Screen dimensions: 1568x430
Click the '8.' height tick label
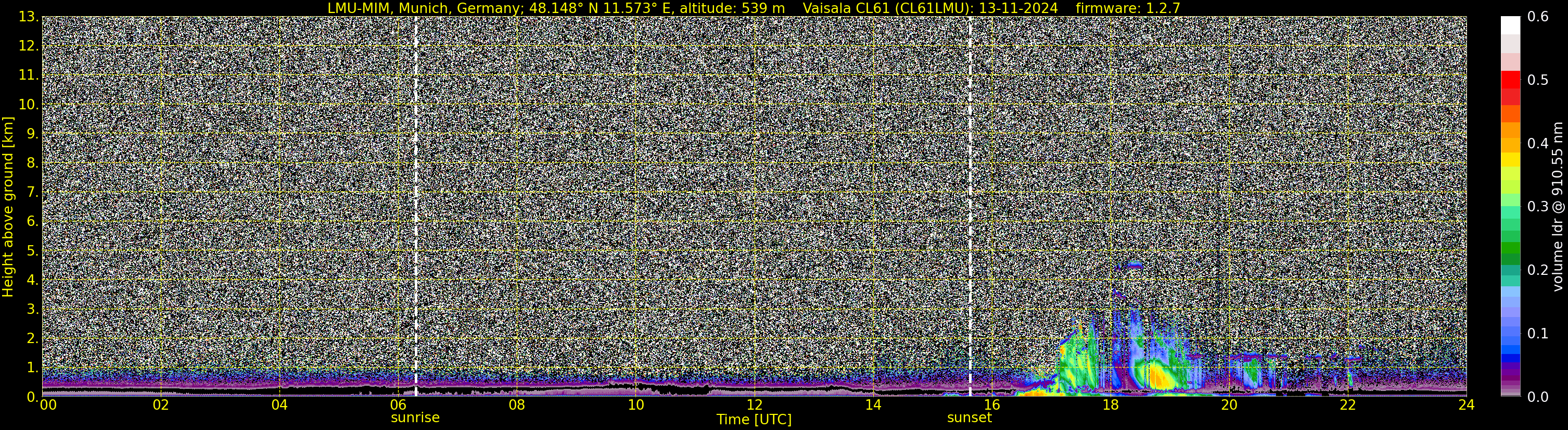(x=33, y=163)
